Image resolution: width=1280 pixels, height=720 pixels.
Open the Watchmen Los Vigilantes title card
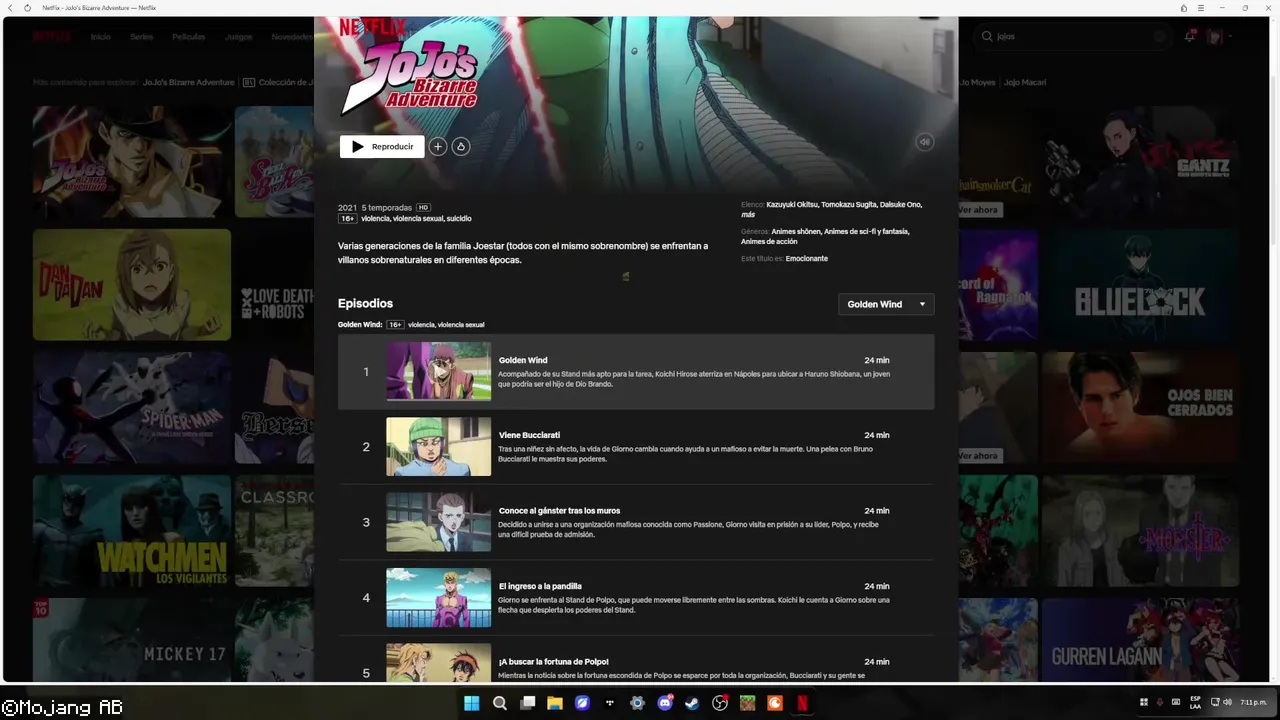(x=132, y=531)
